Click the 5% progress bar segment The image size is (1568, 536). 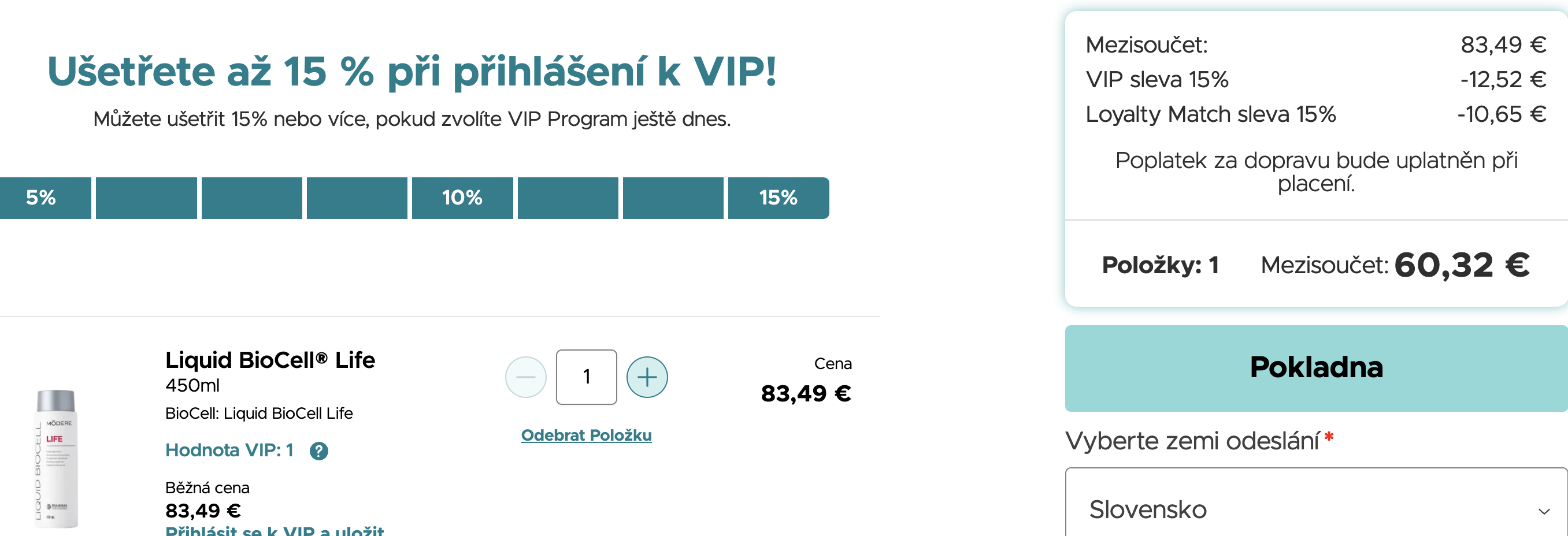click(x=46, y=198)
